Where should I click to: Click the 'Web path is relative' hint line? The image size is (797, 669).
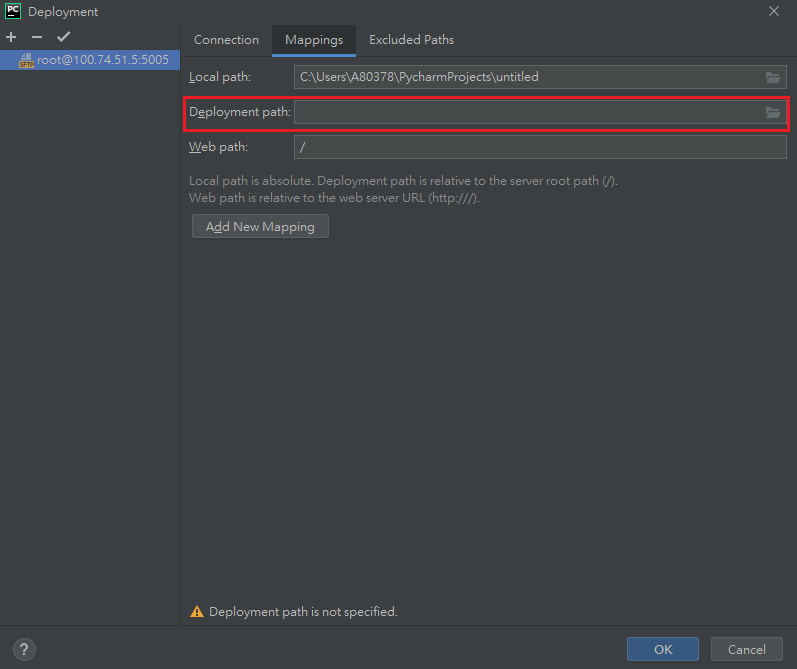pyautogui.click(x=334, y=198)
